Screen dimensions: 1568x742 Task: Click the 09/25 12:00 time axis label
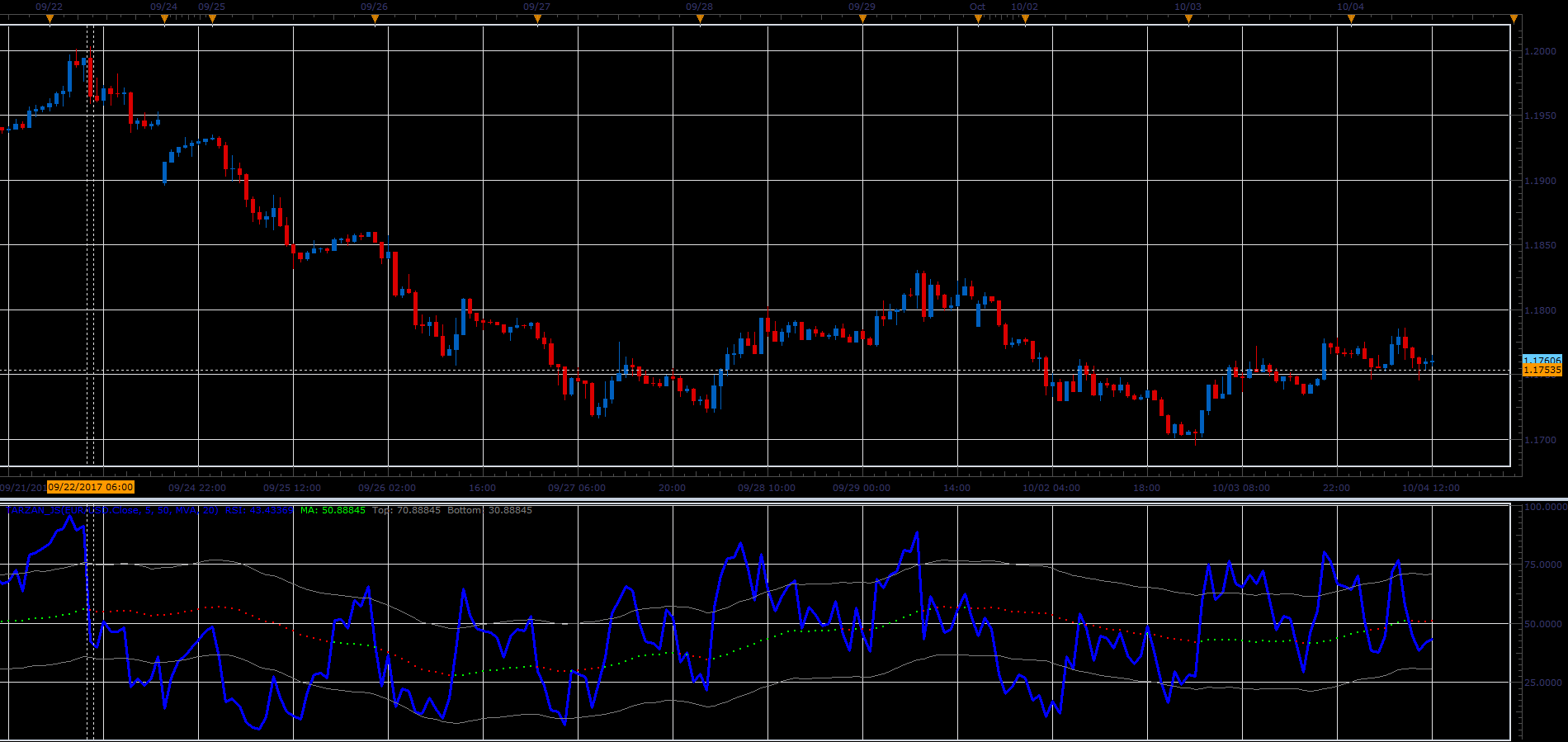point(292,488)
